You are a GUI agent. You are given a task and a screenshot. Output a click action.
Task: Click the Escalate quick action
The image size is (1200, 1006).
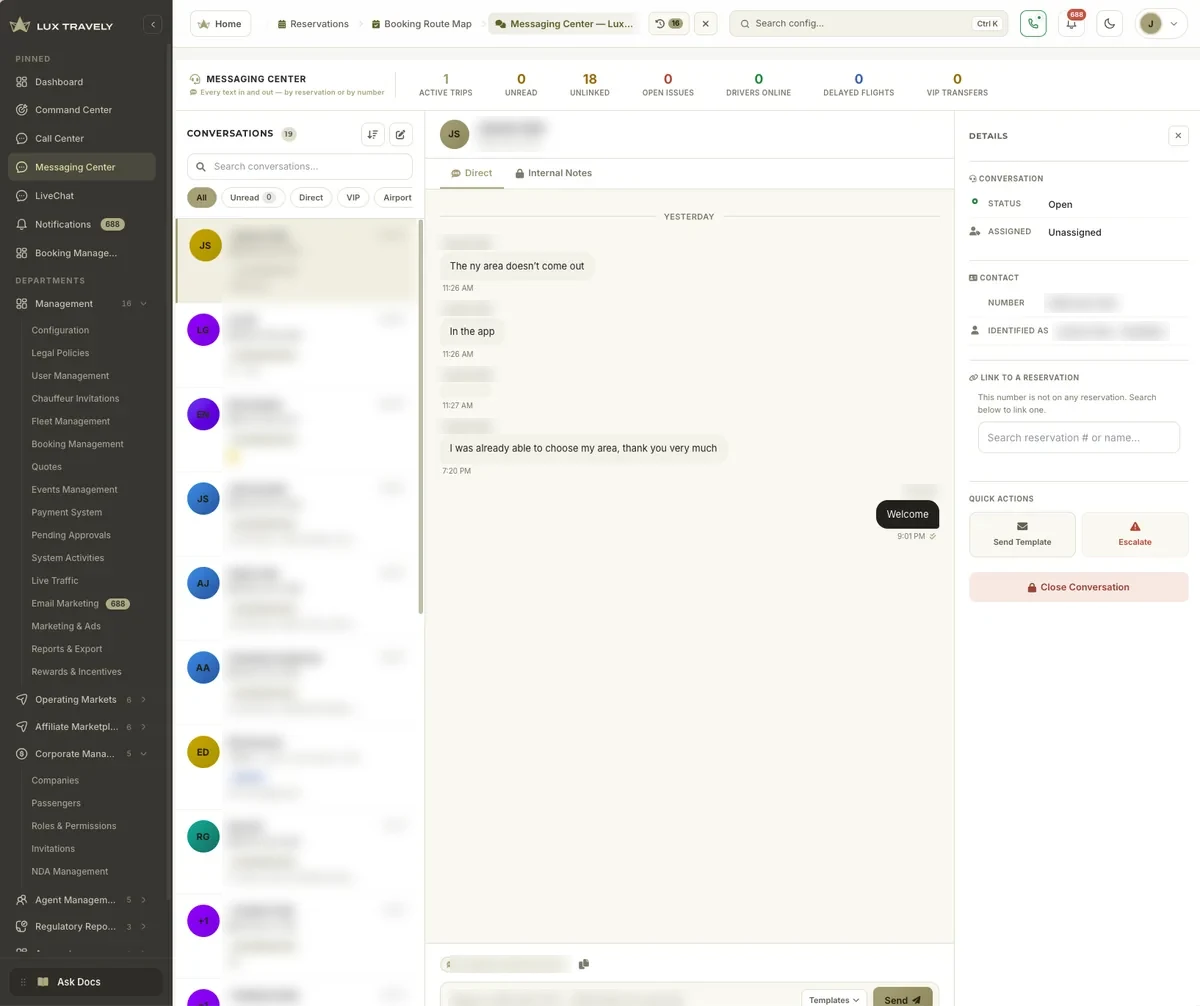click(1135, 534)
